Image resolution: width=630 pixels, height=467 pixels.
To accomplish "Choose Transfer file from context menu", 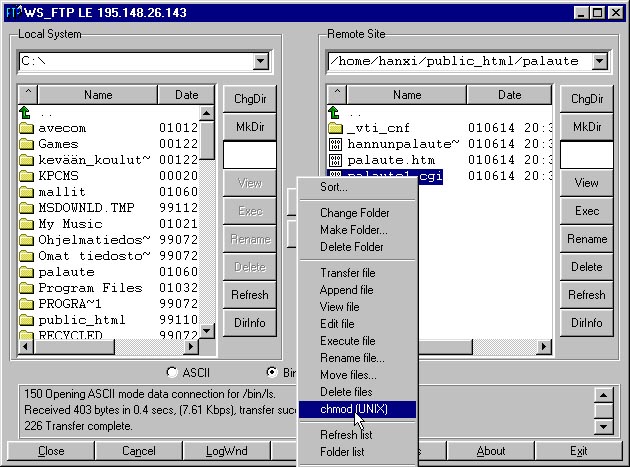I will pos(347,273).
